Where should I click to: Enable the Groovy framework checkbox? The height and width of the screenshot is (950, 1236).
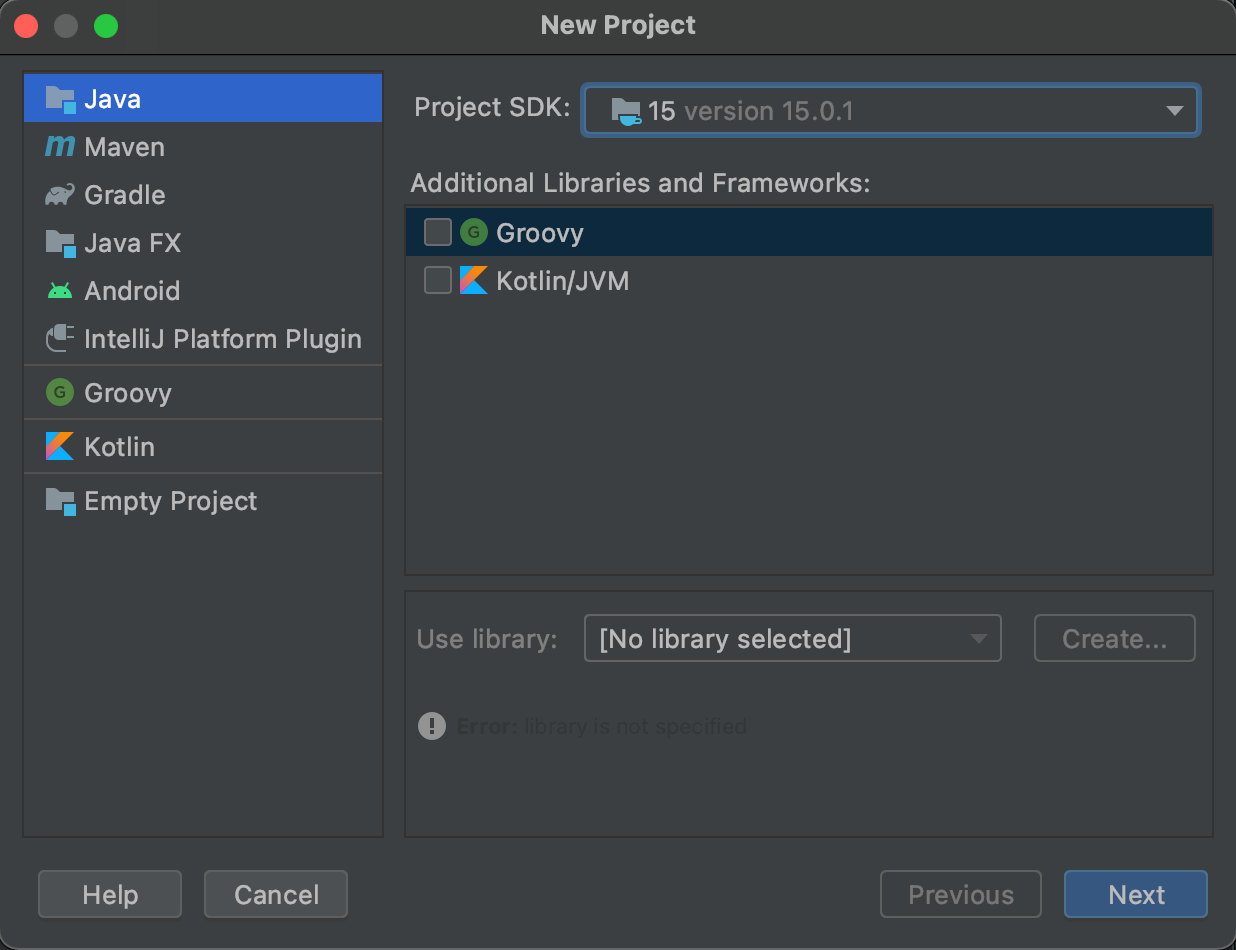click(x=438, y=232)
